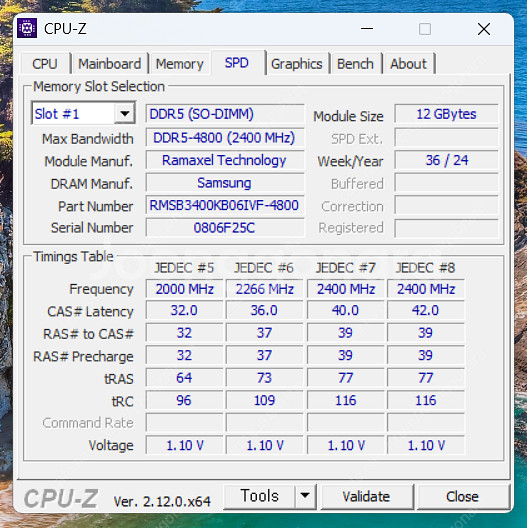
Task: Minimize the CPU-Z window
Action: point(367,29)
